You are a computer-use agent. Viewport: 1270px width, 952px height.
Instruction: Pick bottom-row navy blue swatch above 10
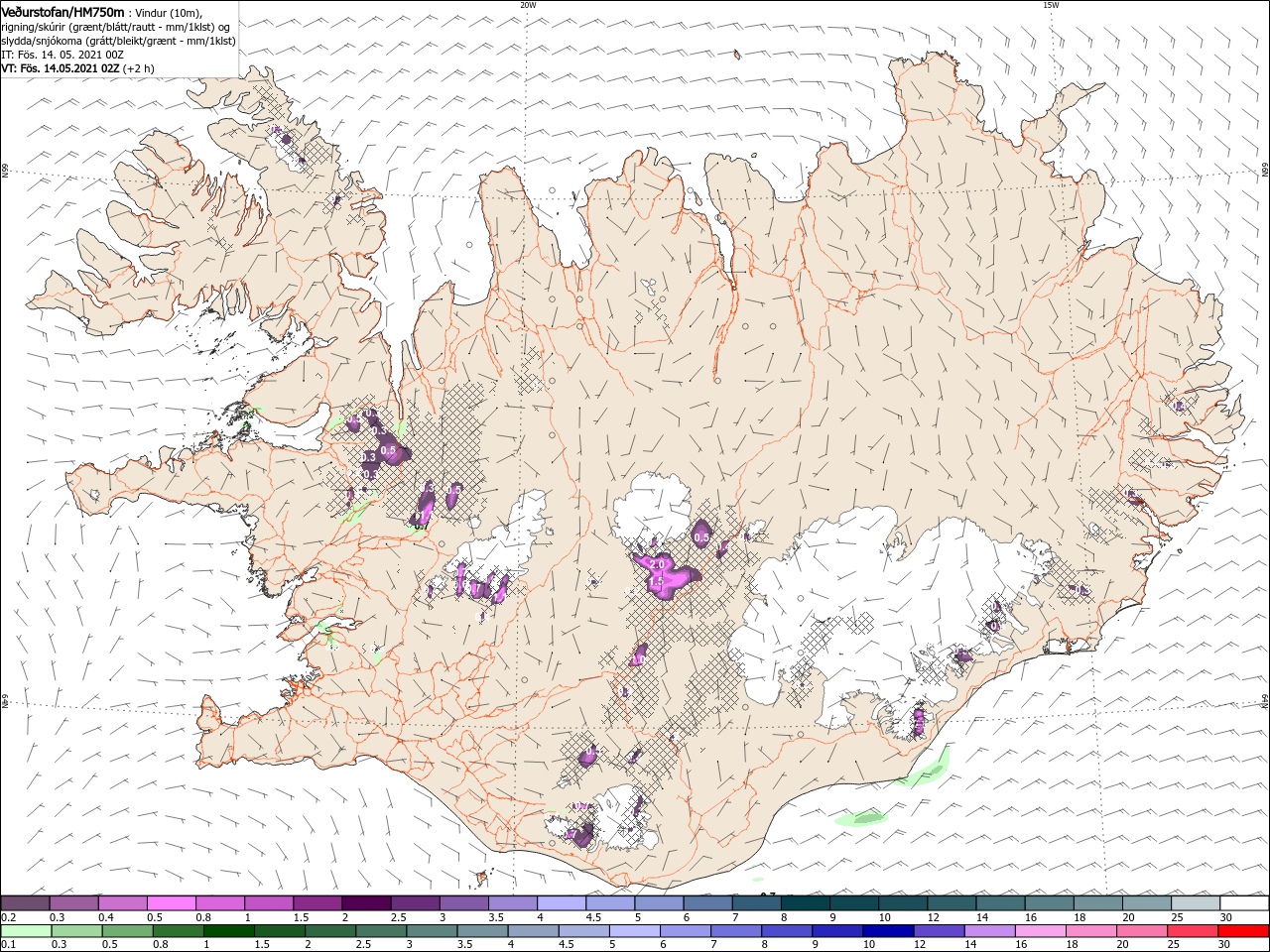889,931
